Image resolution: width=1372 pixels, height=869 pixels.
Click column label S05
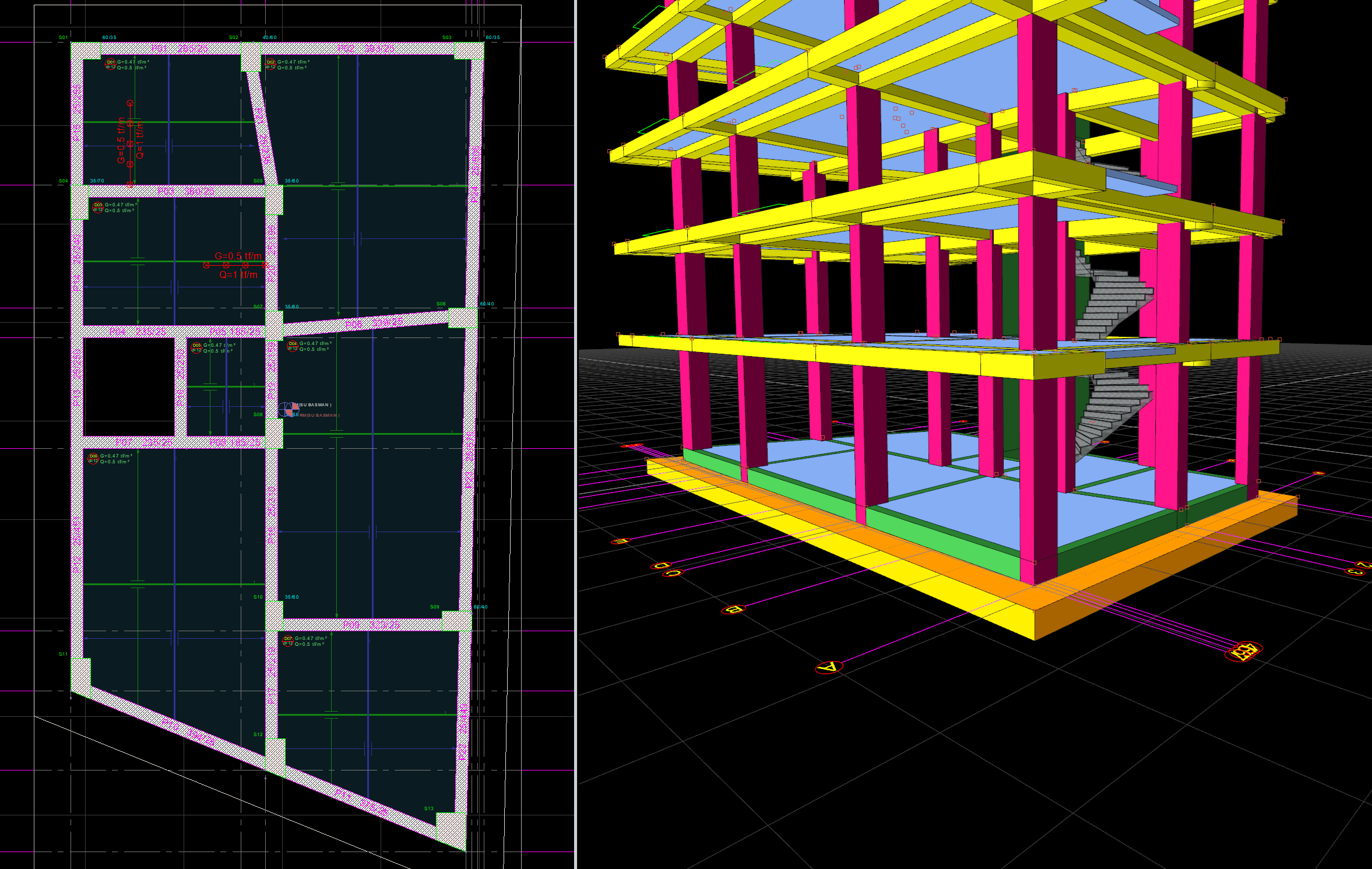(258, 181)
